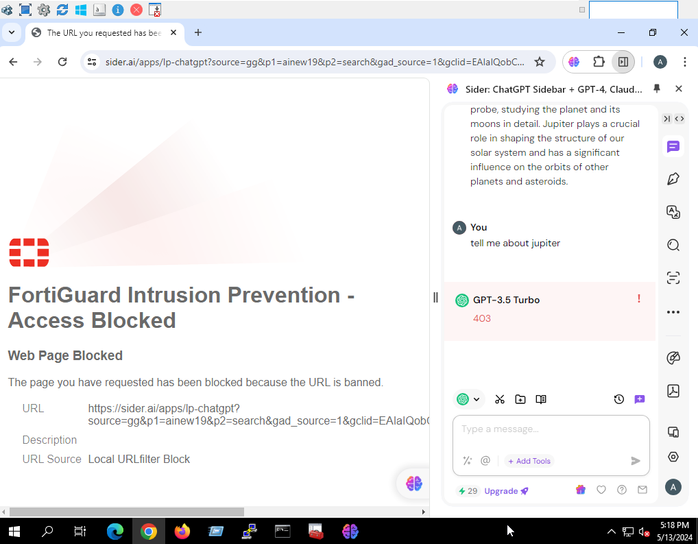Viewport: 698px width, 544px height.
Task: Reload the current page
Action: 62,62
